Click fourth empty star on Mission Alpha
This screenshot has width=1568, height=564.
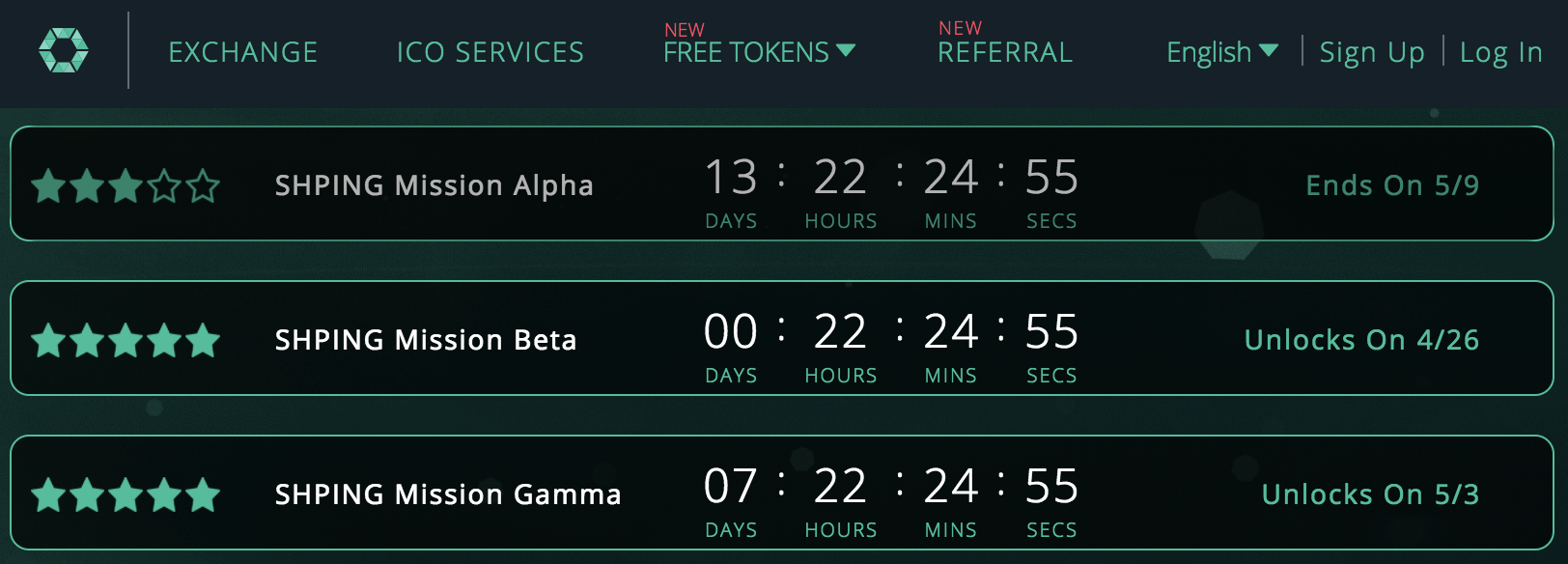tap(164, 185)
